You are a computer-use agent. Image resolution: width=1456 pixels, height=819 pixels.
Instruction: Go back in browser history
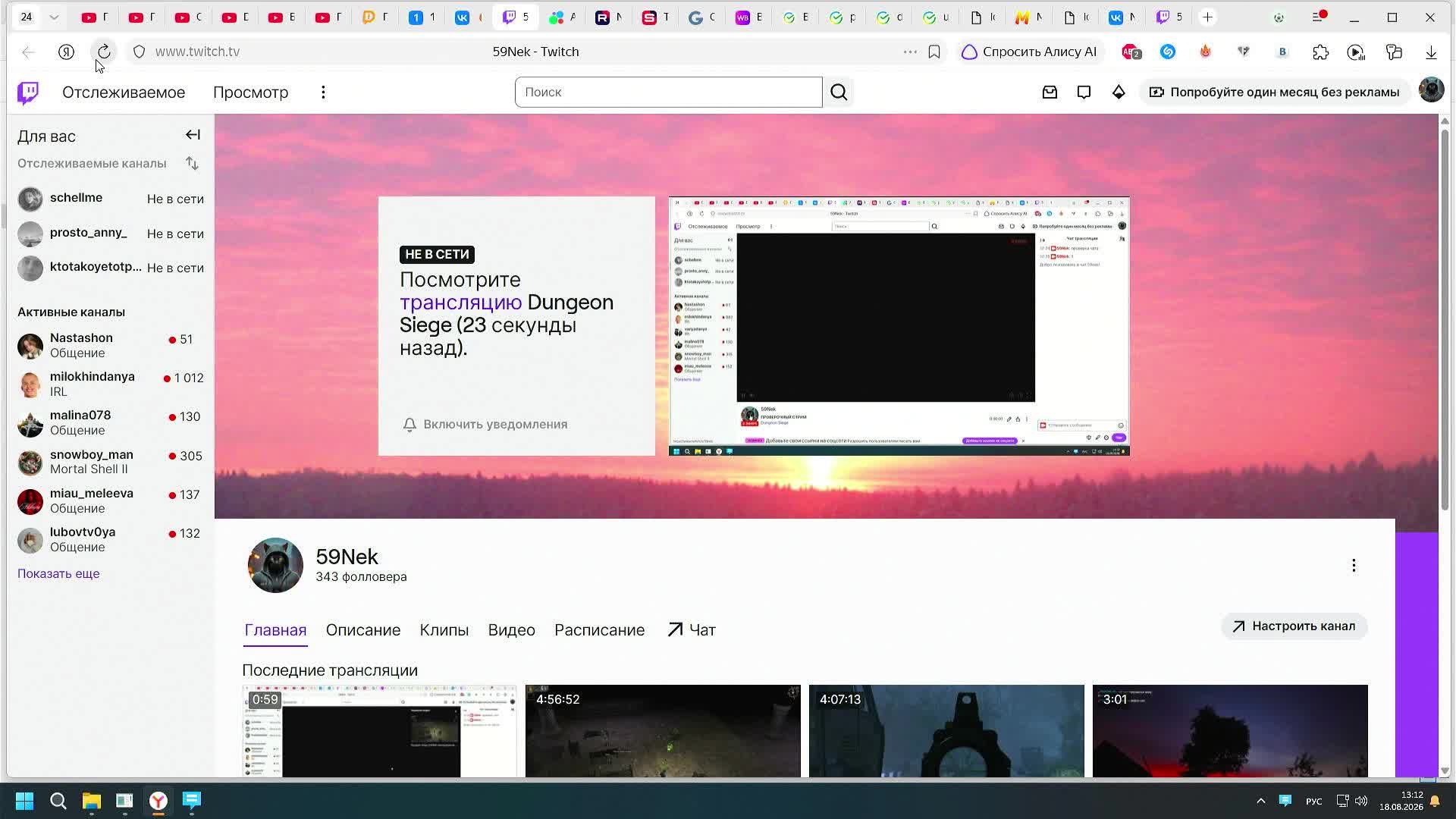(28, 52)
